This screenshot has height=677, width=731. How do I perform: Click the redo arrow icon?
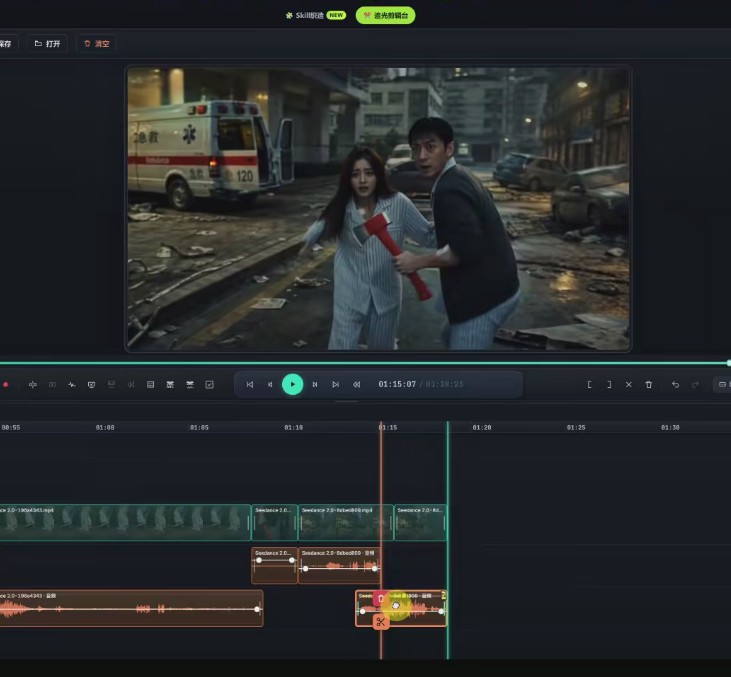(x=695, y=385)
